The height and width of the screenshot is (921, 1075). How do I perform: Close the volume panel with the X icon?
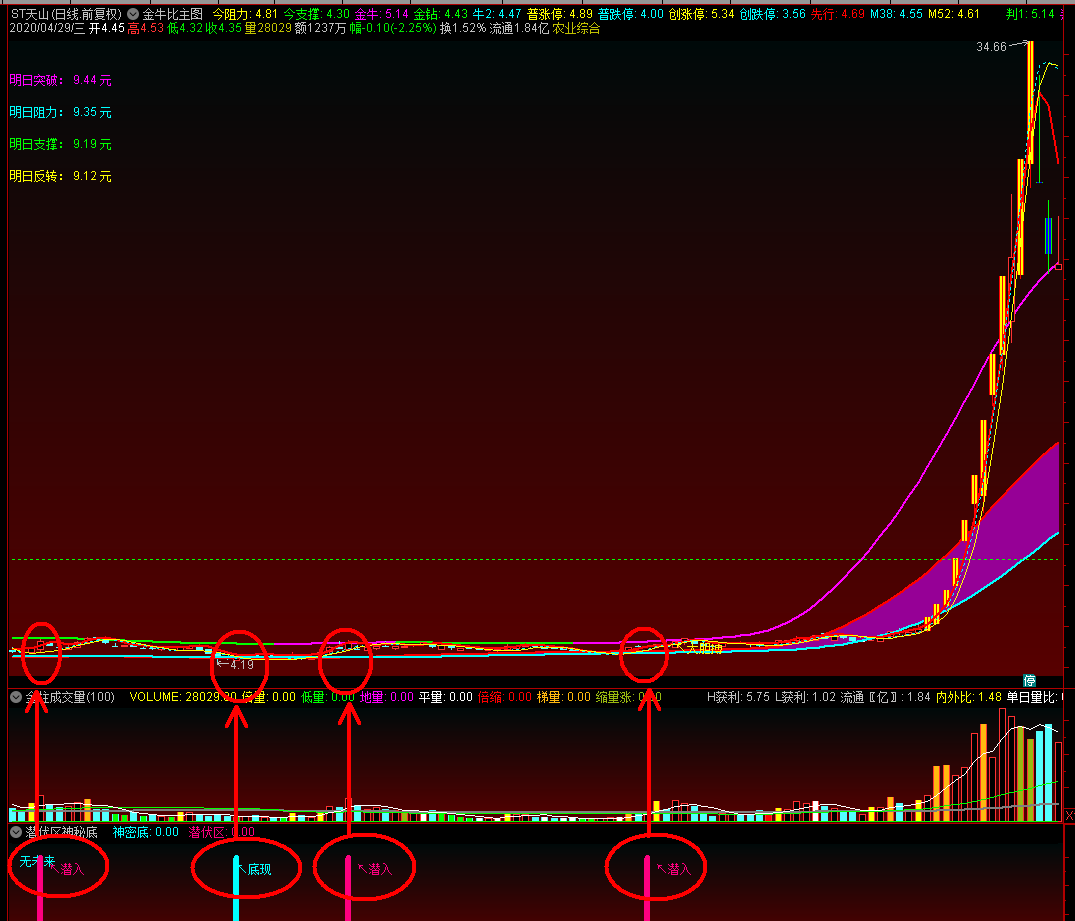coord(1070,815)
